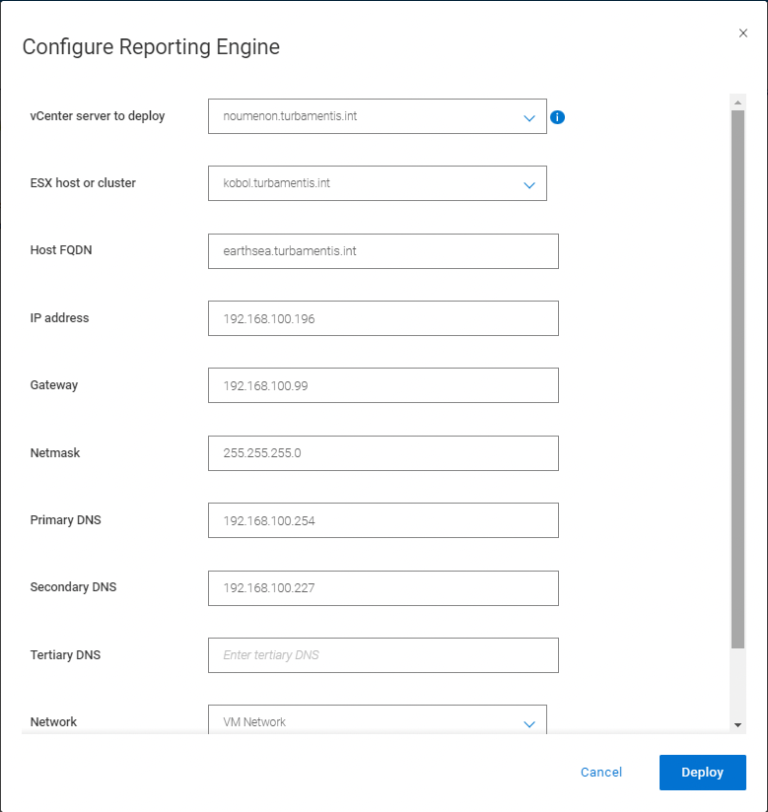The height and width of the screenshot is (812, 768).
Task: Open the VM Network dropdown
Action: pos(380,722)
